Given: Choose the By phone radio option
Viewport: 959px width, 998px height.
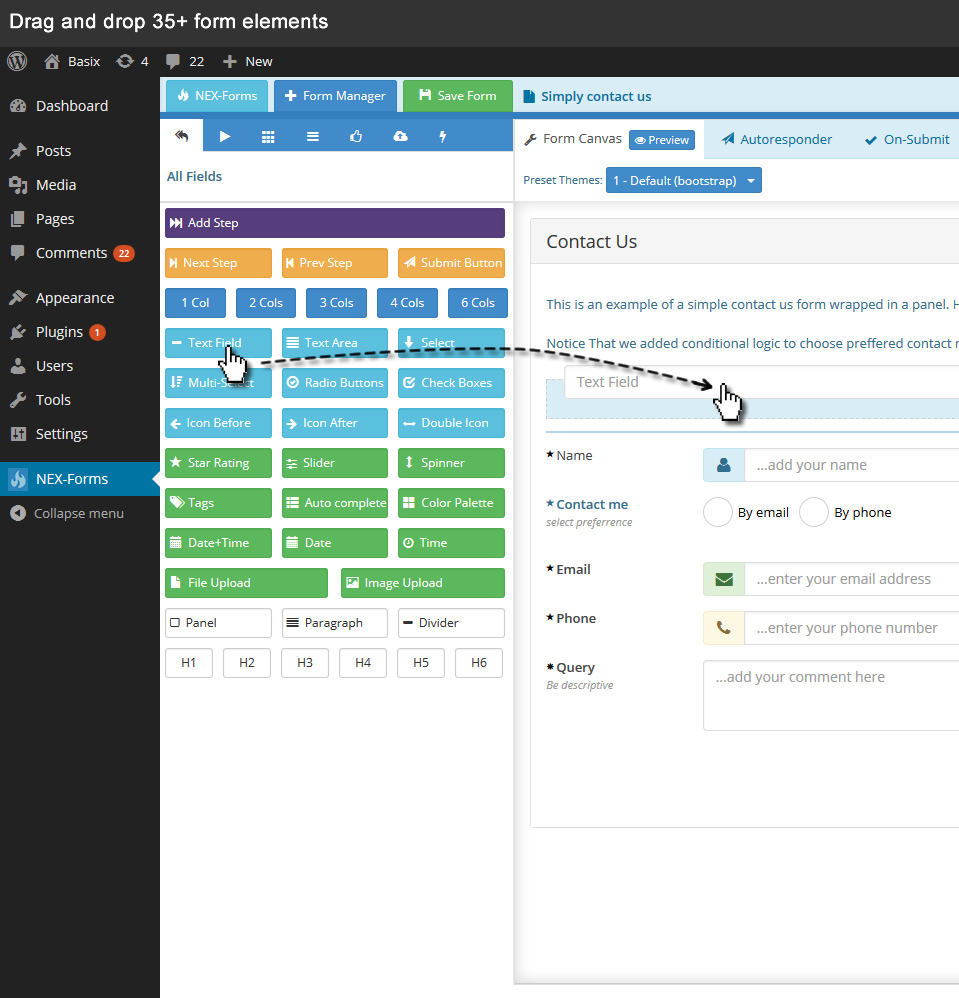Looking at the screenshot, I should (814, 512).
